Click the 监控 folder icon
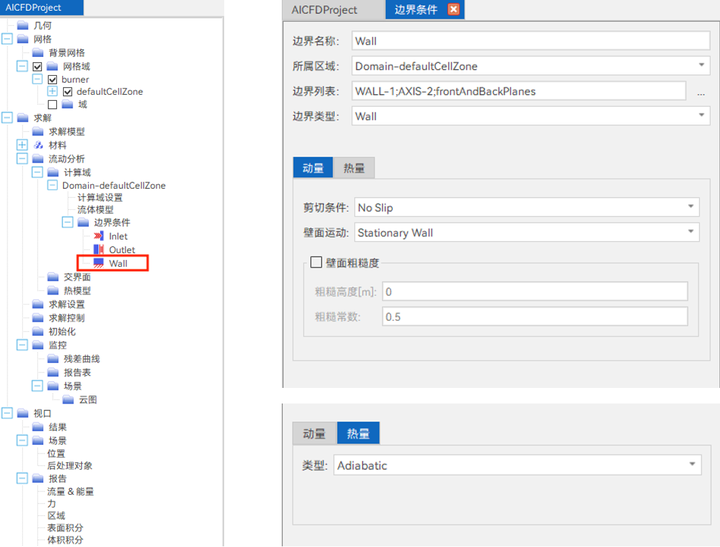 pos(38,345)
